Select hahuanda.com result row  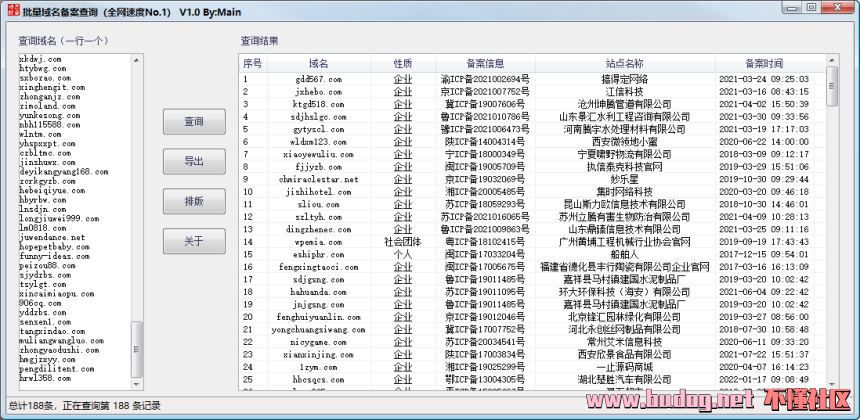(531, 292)
